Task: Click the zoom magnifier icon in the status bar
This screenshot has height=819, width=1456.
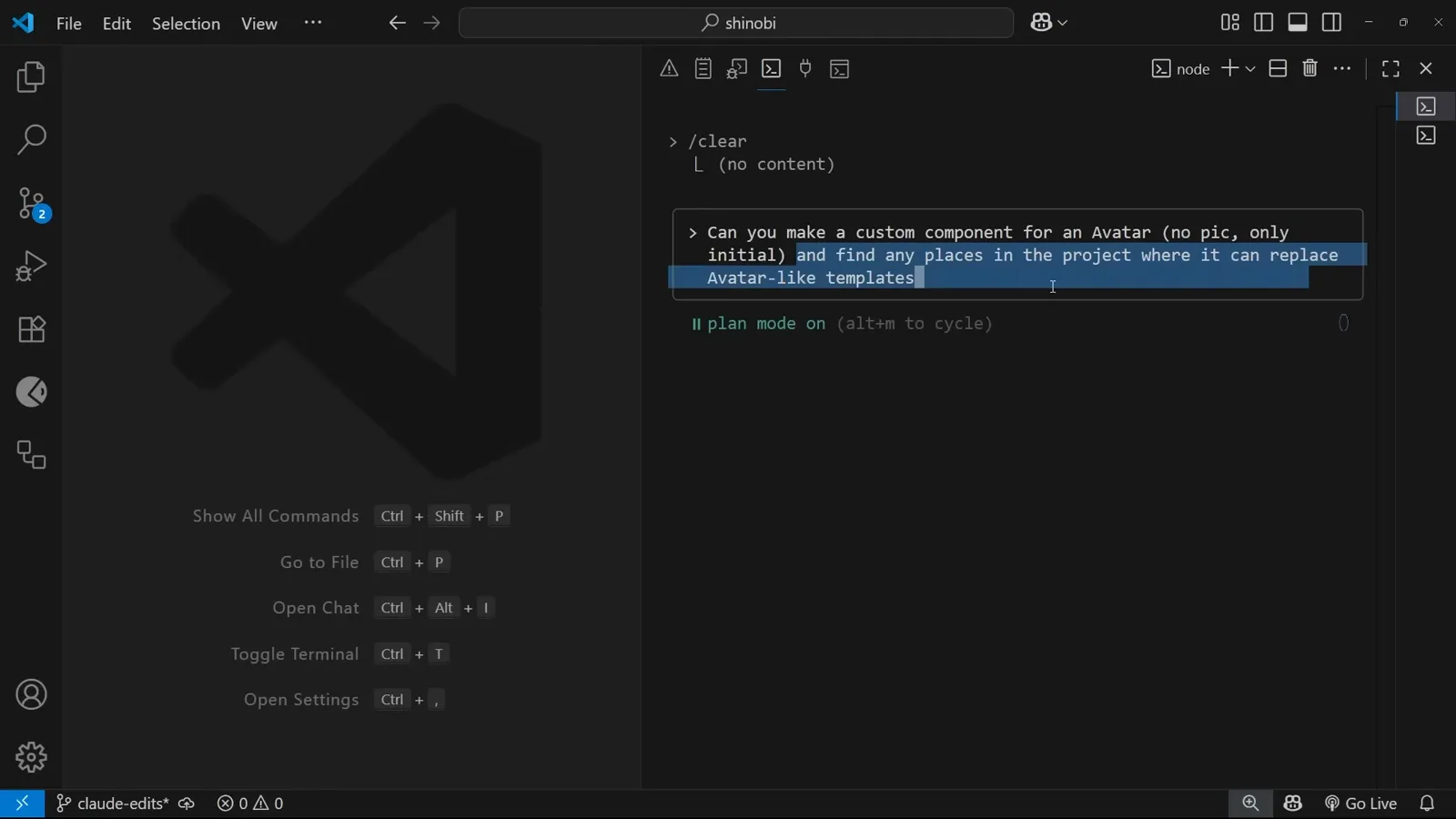Action: click(x=1250, y=804)
